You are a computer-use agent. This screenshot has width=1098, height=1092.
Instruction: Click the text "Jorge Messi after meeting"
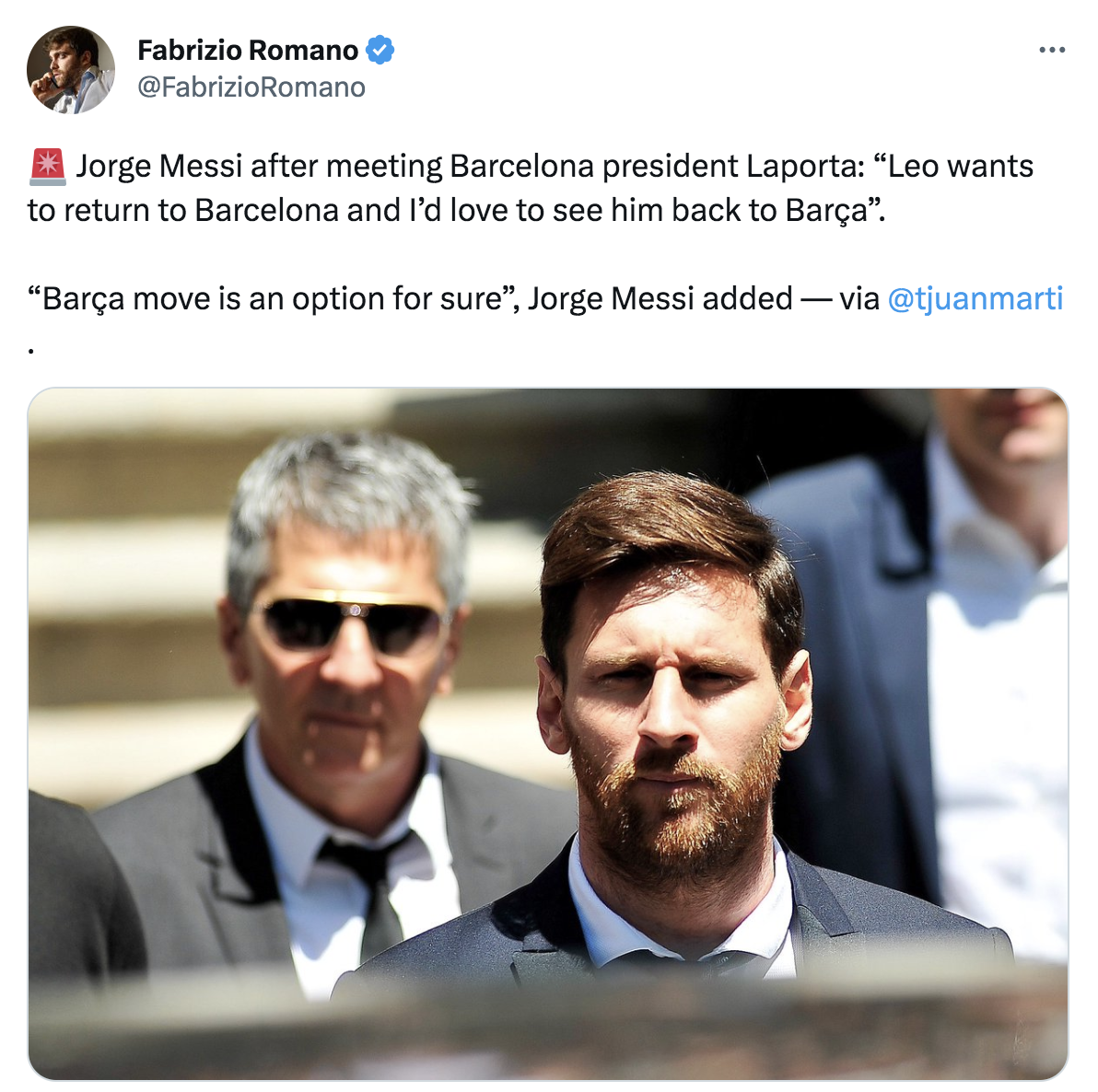tap(259, 167)
